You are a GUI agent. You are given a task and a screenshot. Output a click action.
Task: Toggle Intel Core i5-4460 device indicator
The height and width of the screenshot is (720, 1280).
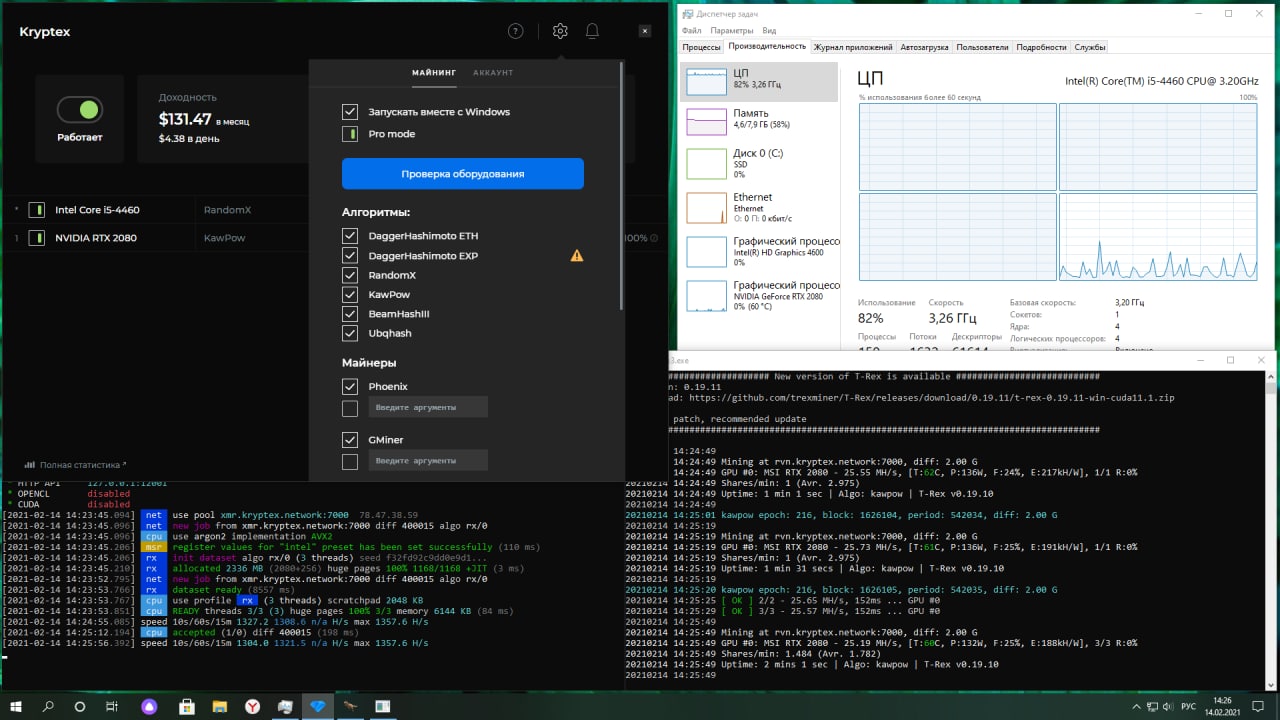point(36,210)
